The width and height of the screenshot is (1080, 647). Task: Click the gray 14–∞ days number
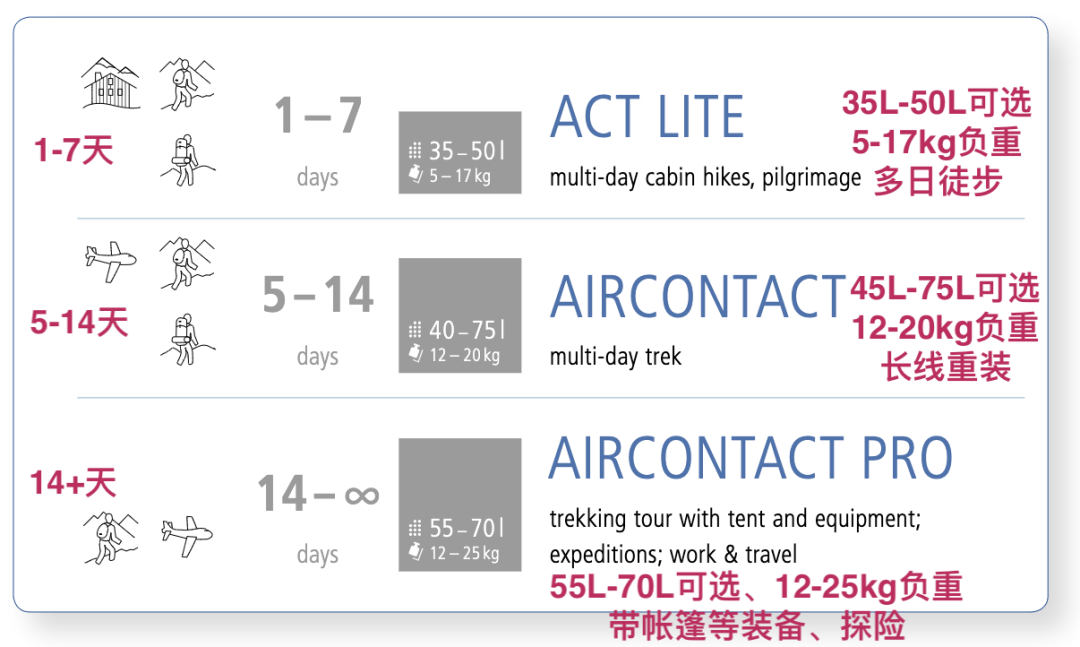pos(318,494)
